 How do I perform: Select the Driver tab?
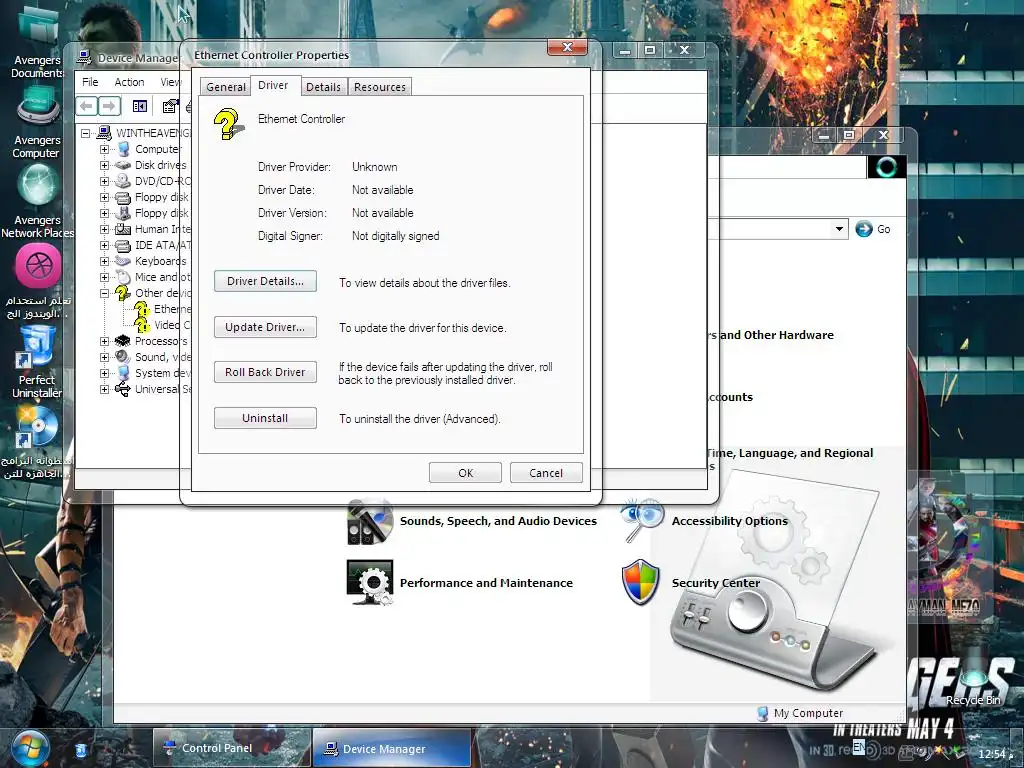(x=273, y=85)
